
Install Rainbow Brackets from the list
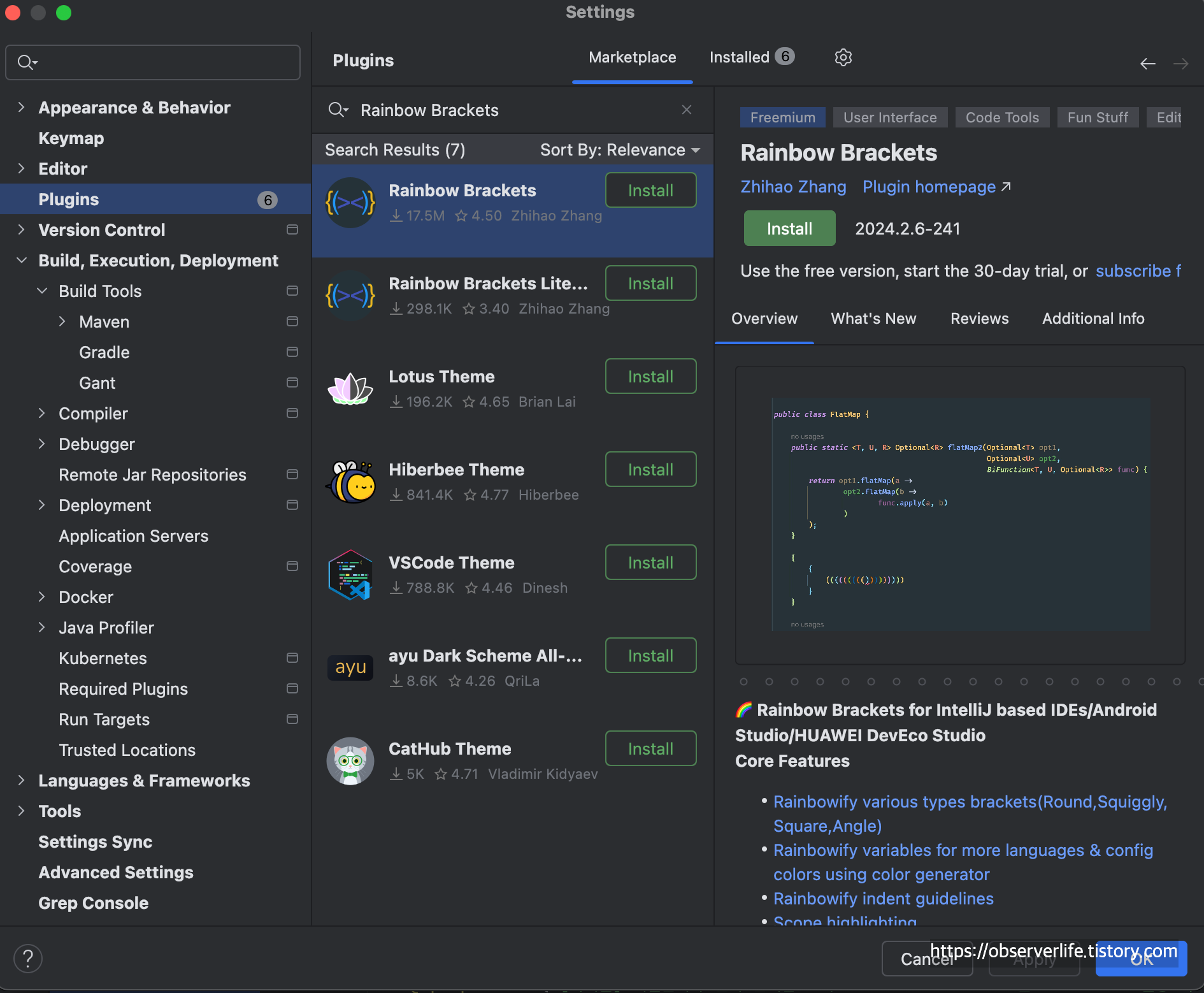pos(650,190)
